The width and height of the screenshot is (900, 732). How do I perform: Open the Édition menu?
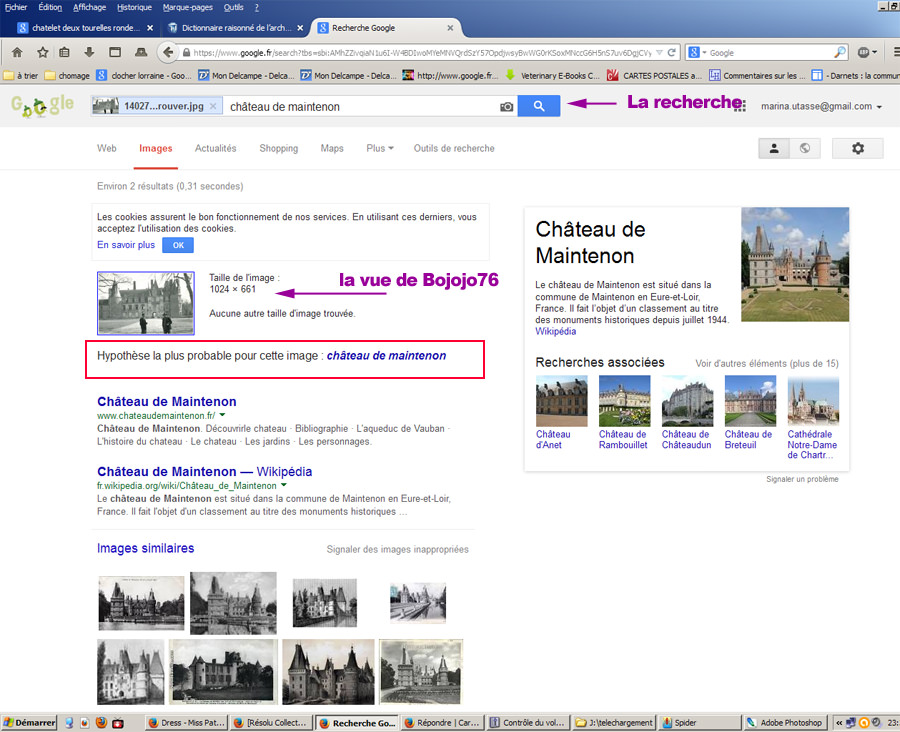[50, 7]
